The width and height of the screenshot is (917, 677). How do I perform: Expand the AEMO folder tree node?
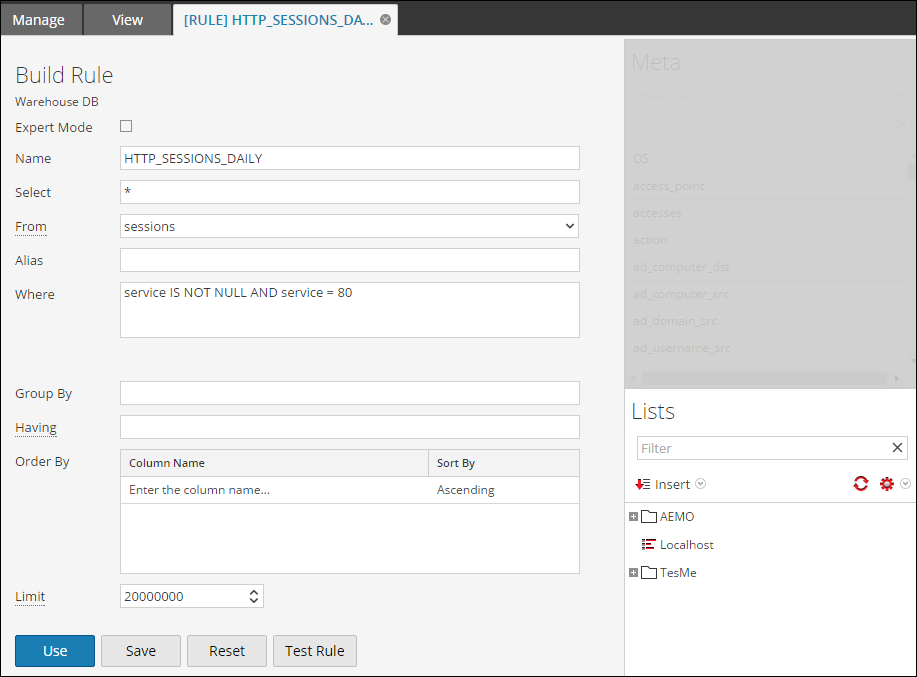(633, 517)
